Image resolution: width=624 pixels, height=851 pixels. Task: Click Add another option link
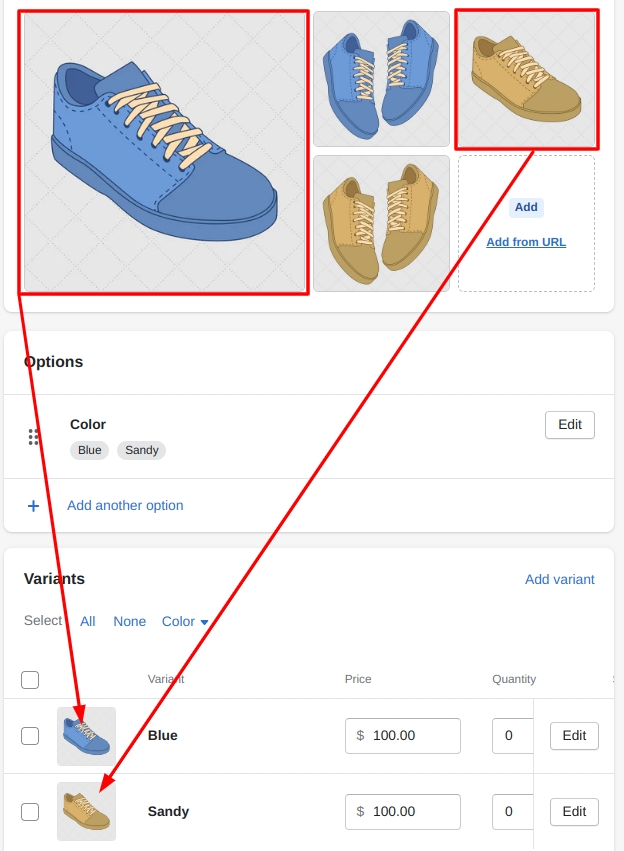125,506
